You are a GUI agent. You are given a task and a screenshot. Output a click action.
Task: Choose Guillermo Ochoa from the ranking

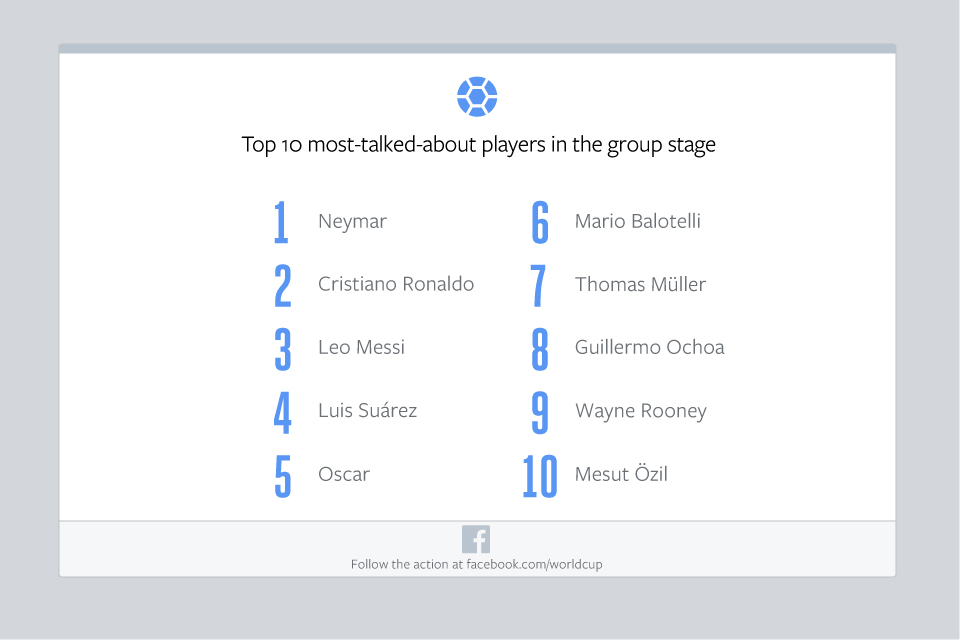click(649, 348)
